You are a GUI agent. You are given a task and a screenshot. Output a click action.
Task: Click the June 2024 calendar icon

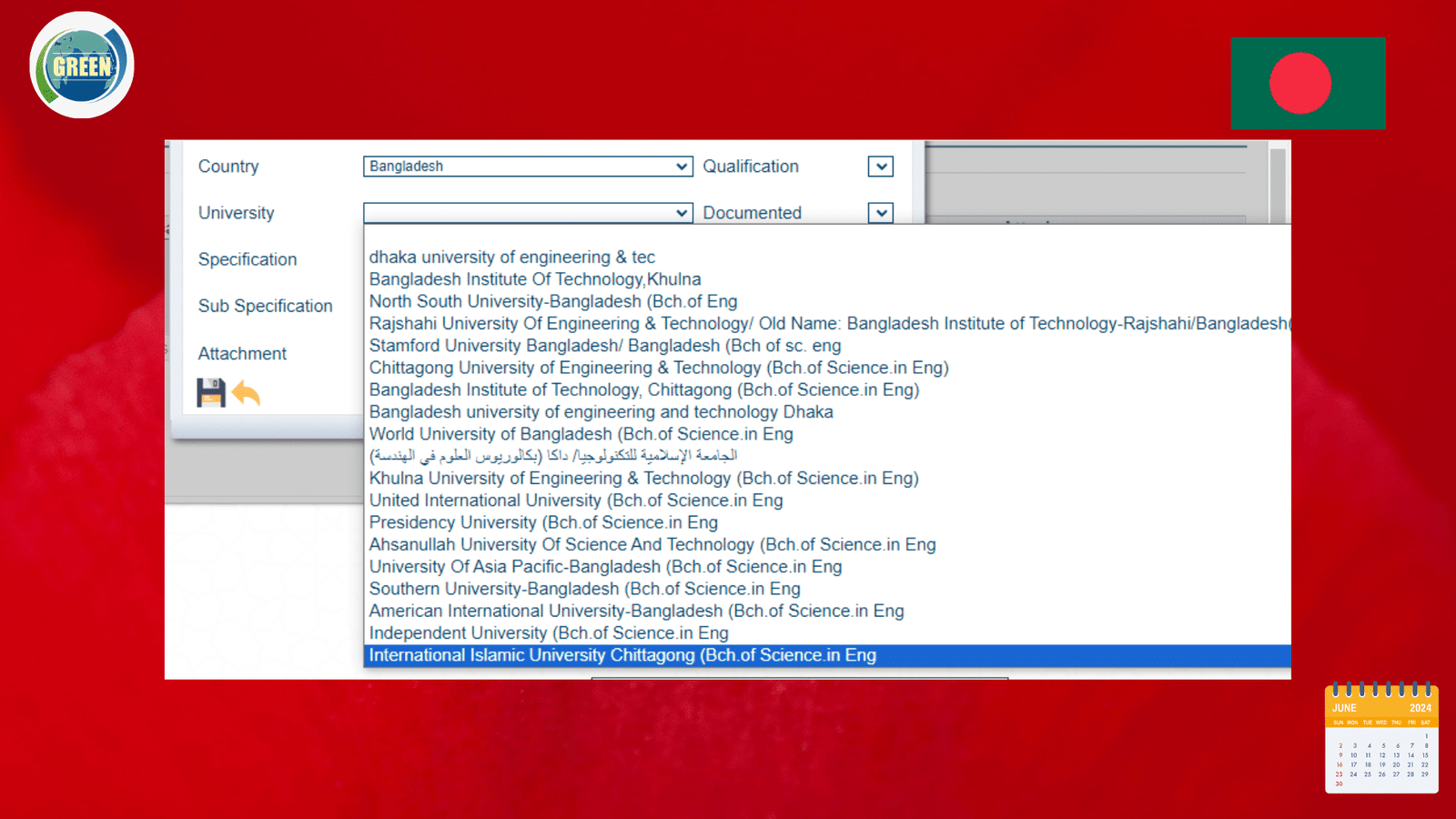pyautogui.click(x=1381, y=738)
